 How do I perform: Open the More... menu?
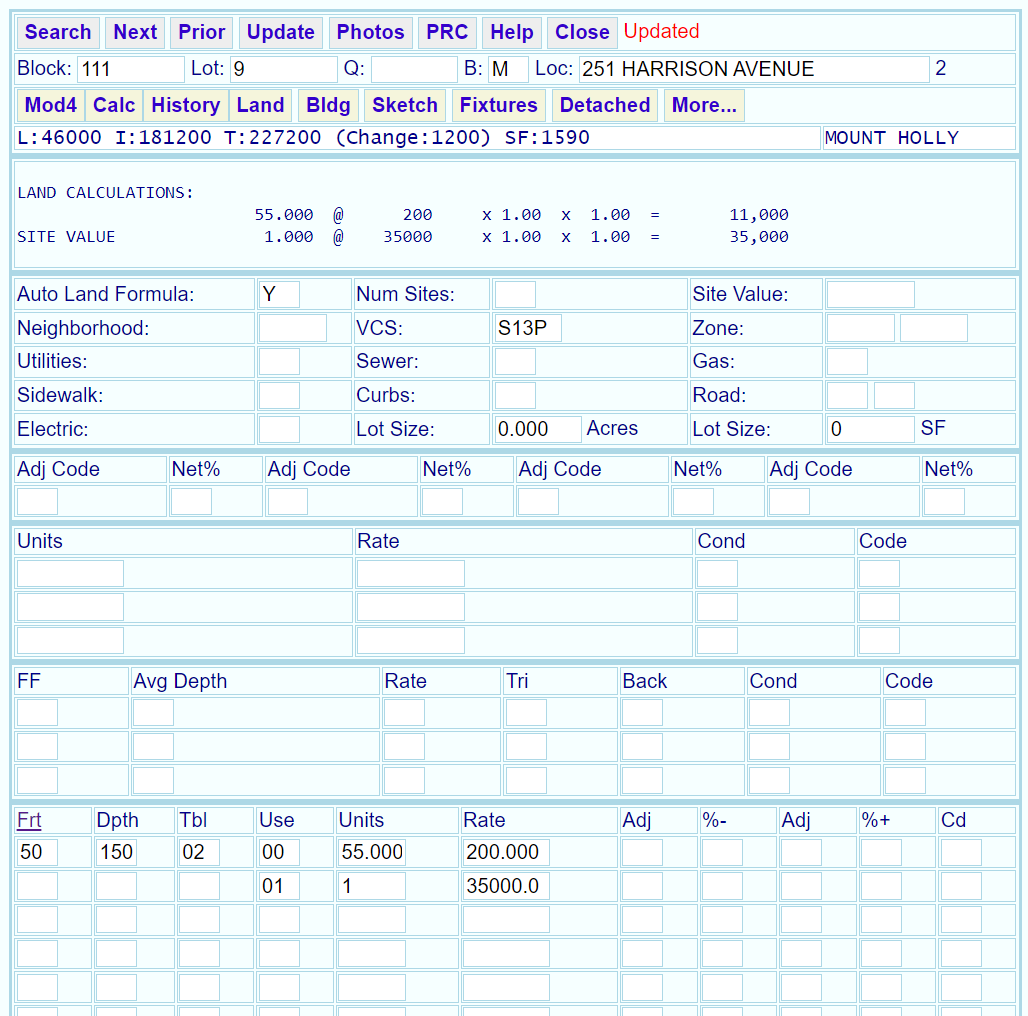pos(704,105)
